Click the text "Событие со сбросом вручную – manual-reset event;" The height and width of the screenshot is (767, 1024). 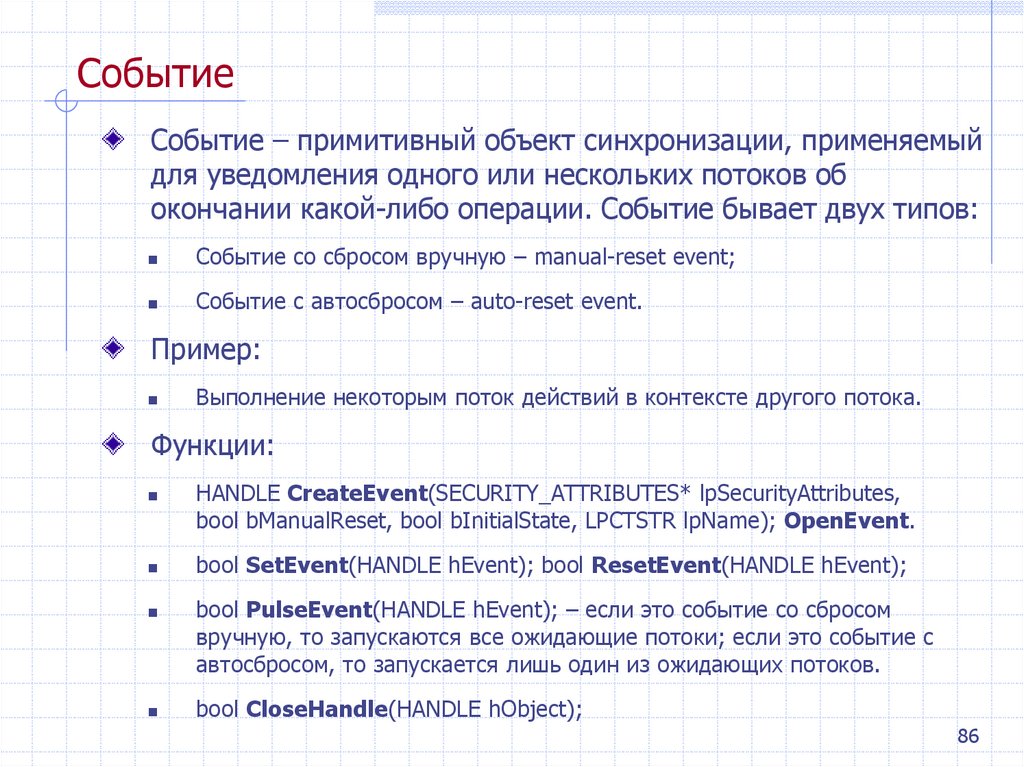coord(466,257)
